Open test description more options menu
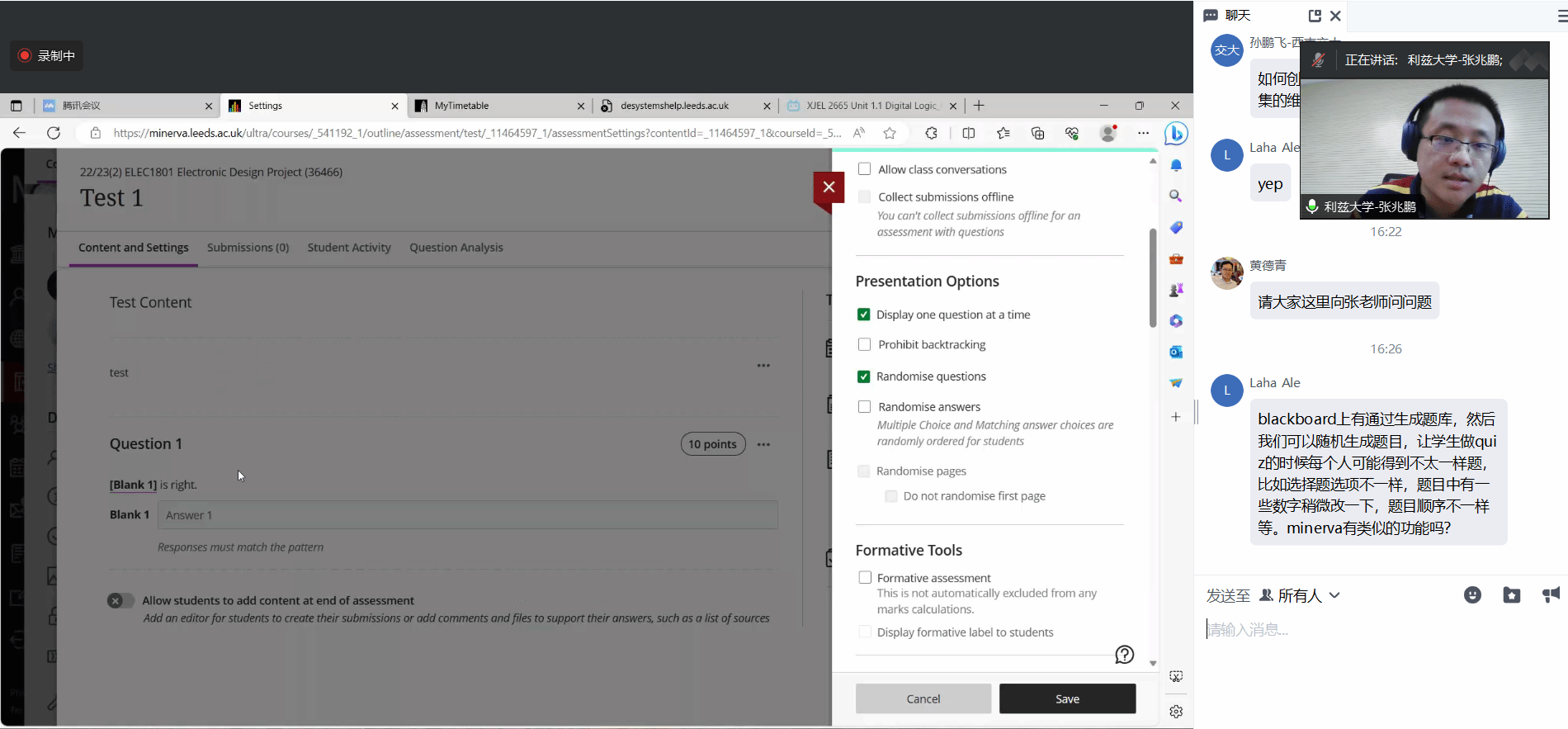The height and width of the screenshot is (729, 1568). (763, 365)
